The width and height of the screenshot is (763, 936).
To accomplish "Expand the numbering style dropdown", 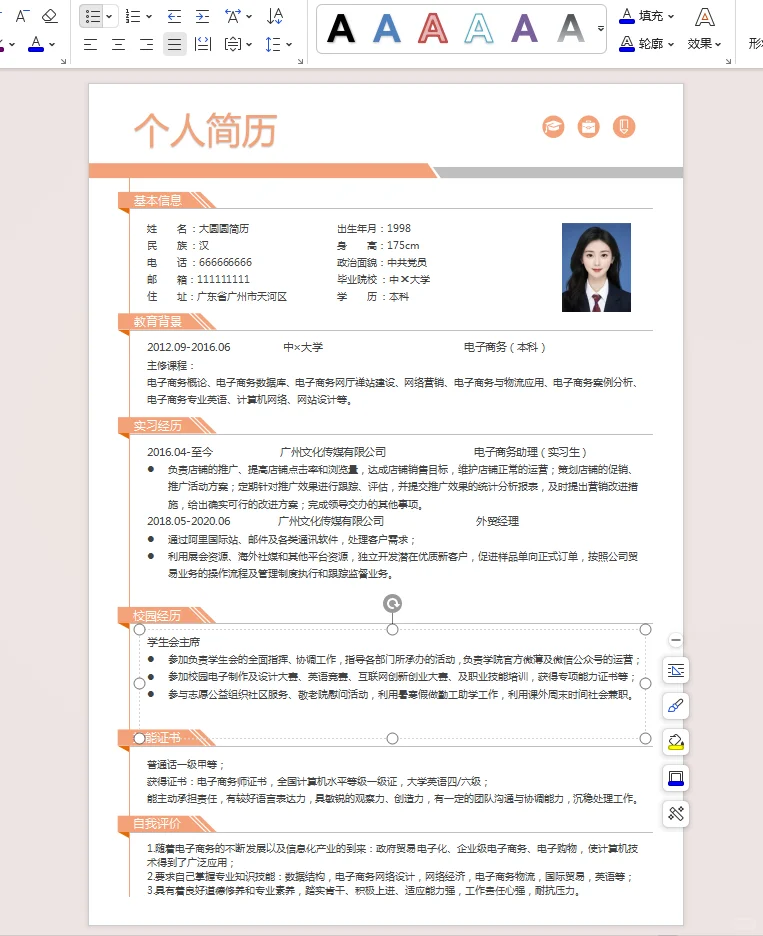I will pos(149,16).
